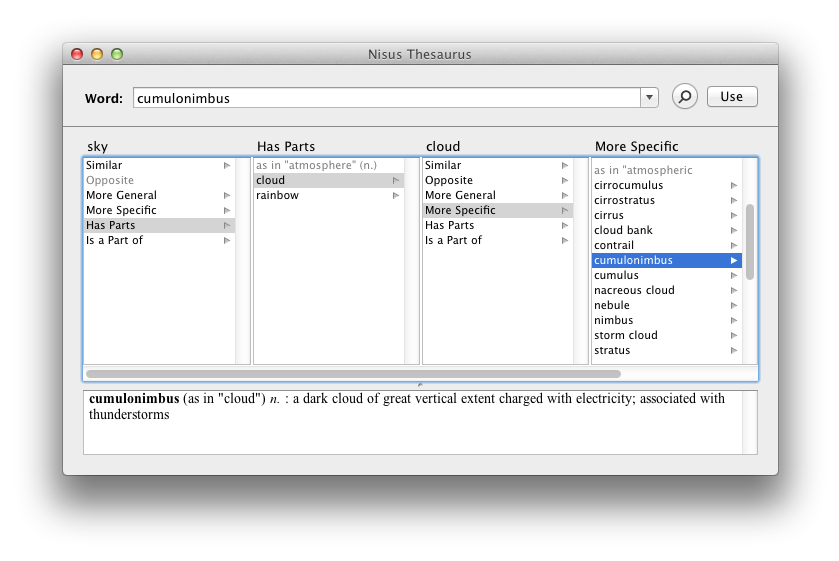Minimize the window with yellow button
839x561 pixels.
(97, 54)
